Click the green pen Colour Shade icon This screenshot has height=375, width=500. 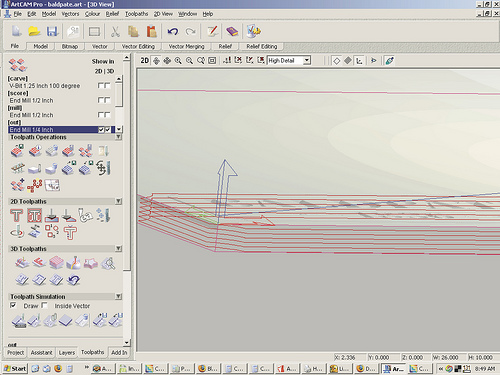pyautogui.click(x=389, y=61)
